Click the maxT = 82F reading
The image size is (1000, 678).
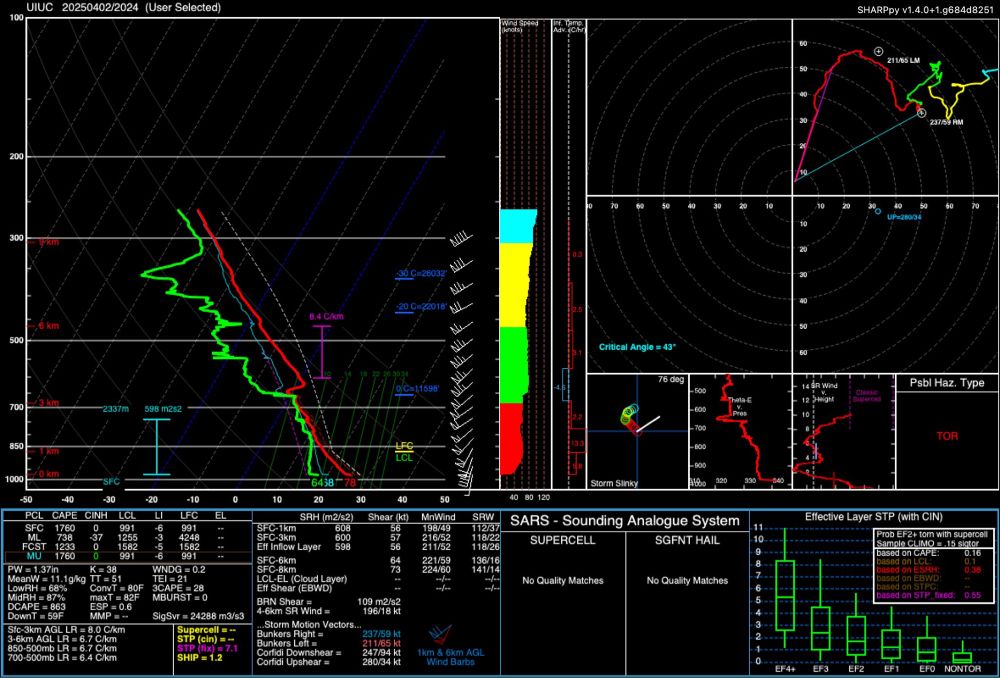117,598
